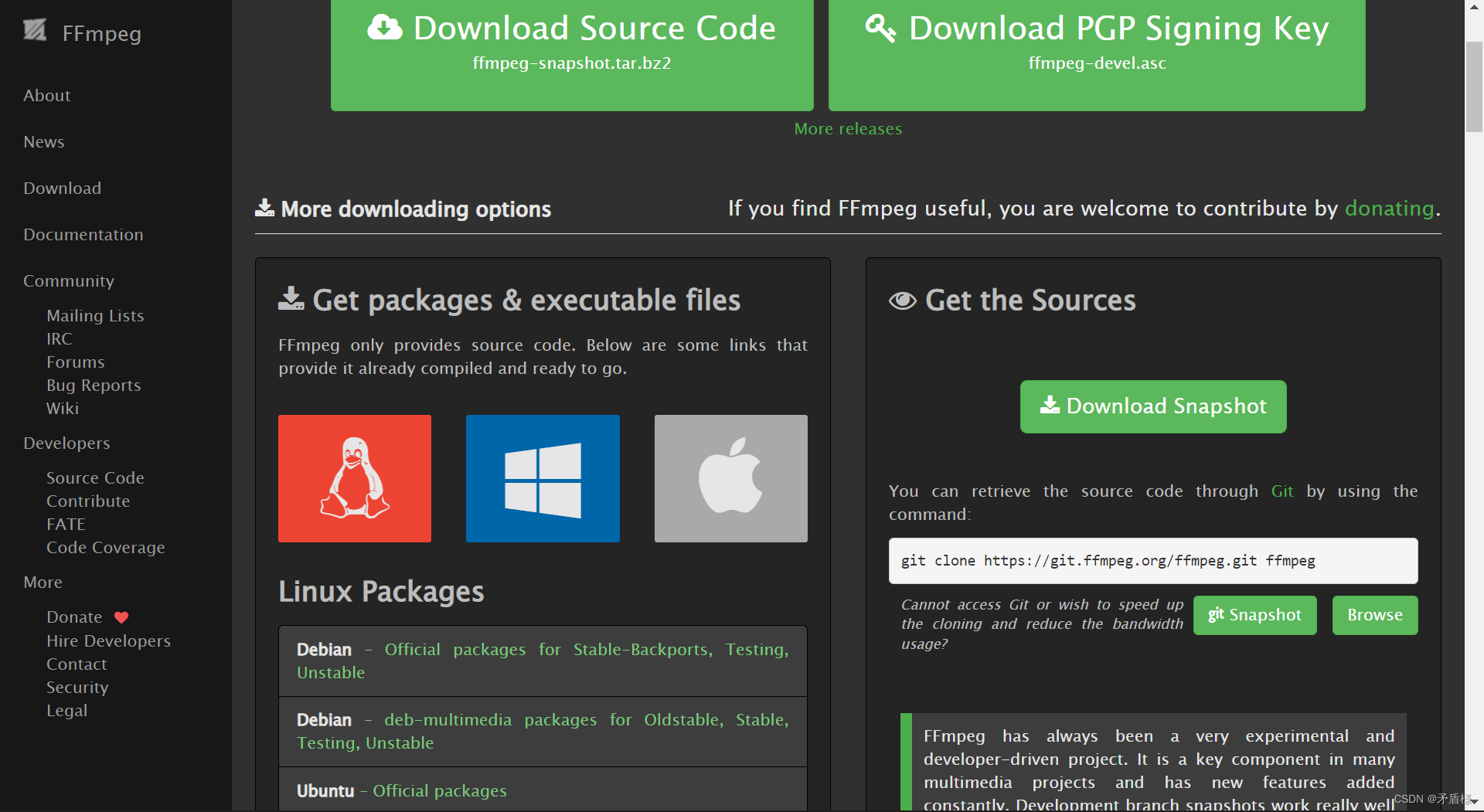
Task: Click the FFmpeg logo in the sidebar
Action: [36, 31]
